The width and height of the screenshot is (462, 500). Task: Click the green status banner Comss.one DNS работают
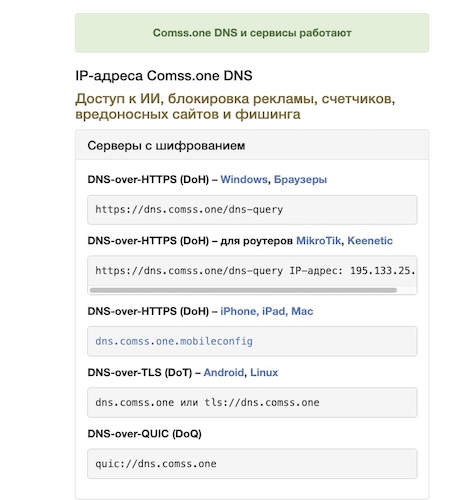point(252,33)
